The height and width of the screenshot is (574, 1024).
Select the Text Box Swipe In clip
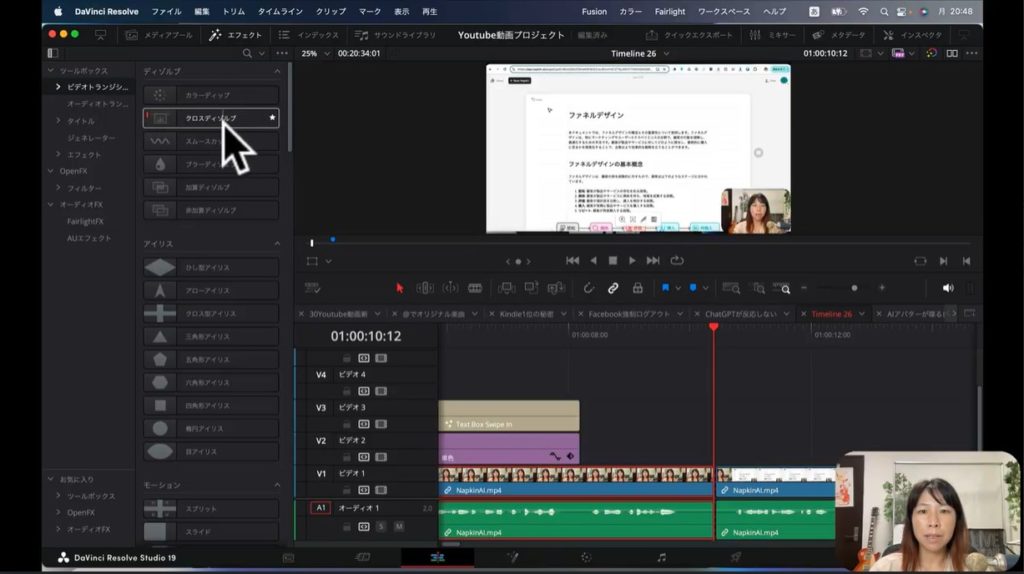pyautogui.click(x=508, y=416)
